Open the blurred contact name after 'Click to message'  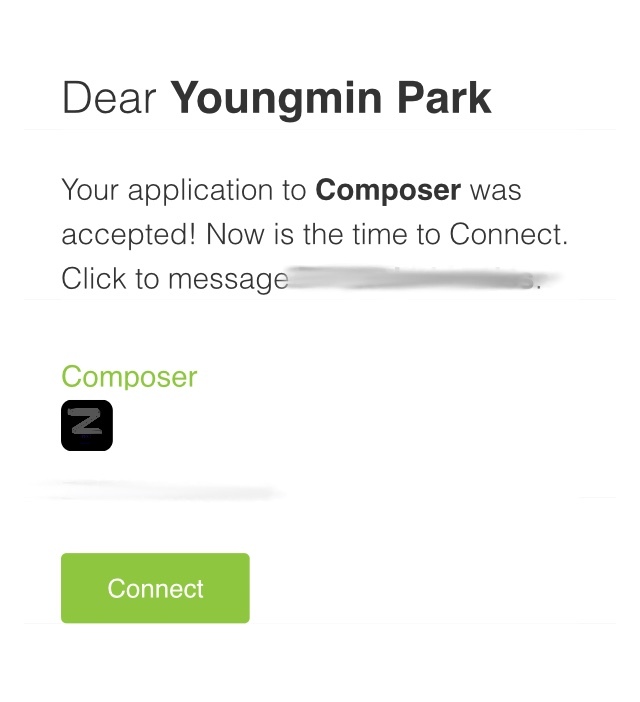click(x=422, y=278)
